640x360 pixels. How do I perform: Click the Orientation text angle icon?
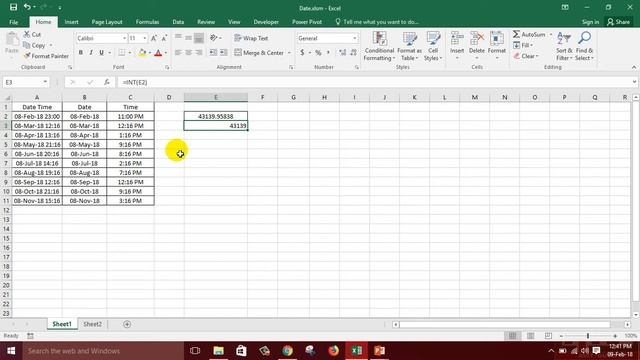(x=214, y=38)
